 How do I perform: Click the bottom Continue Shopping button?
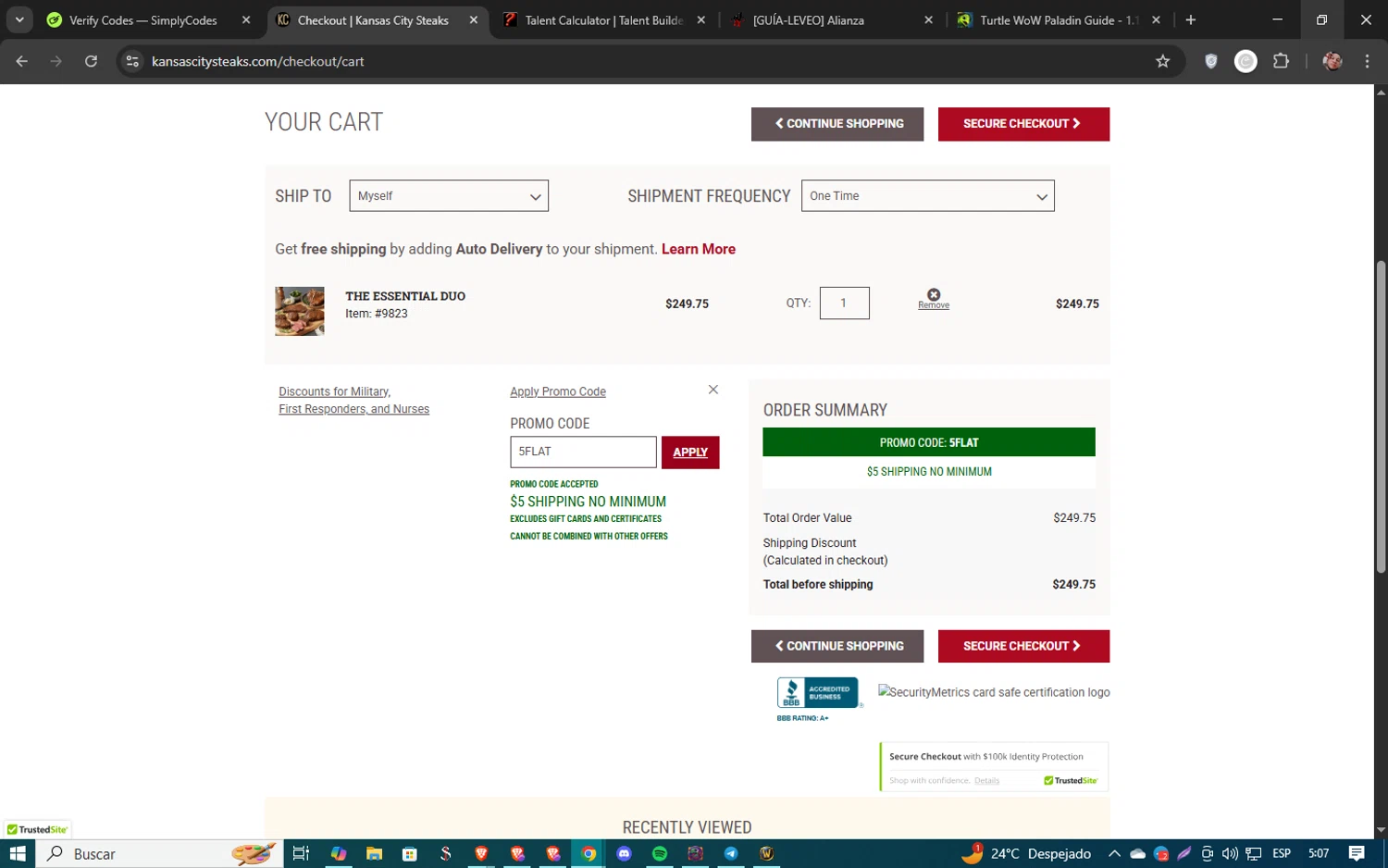point(837,646)
